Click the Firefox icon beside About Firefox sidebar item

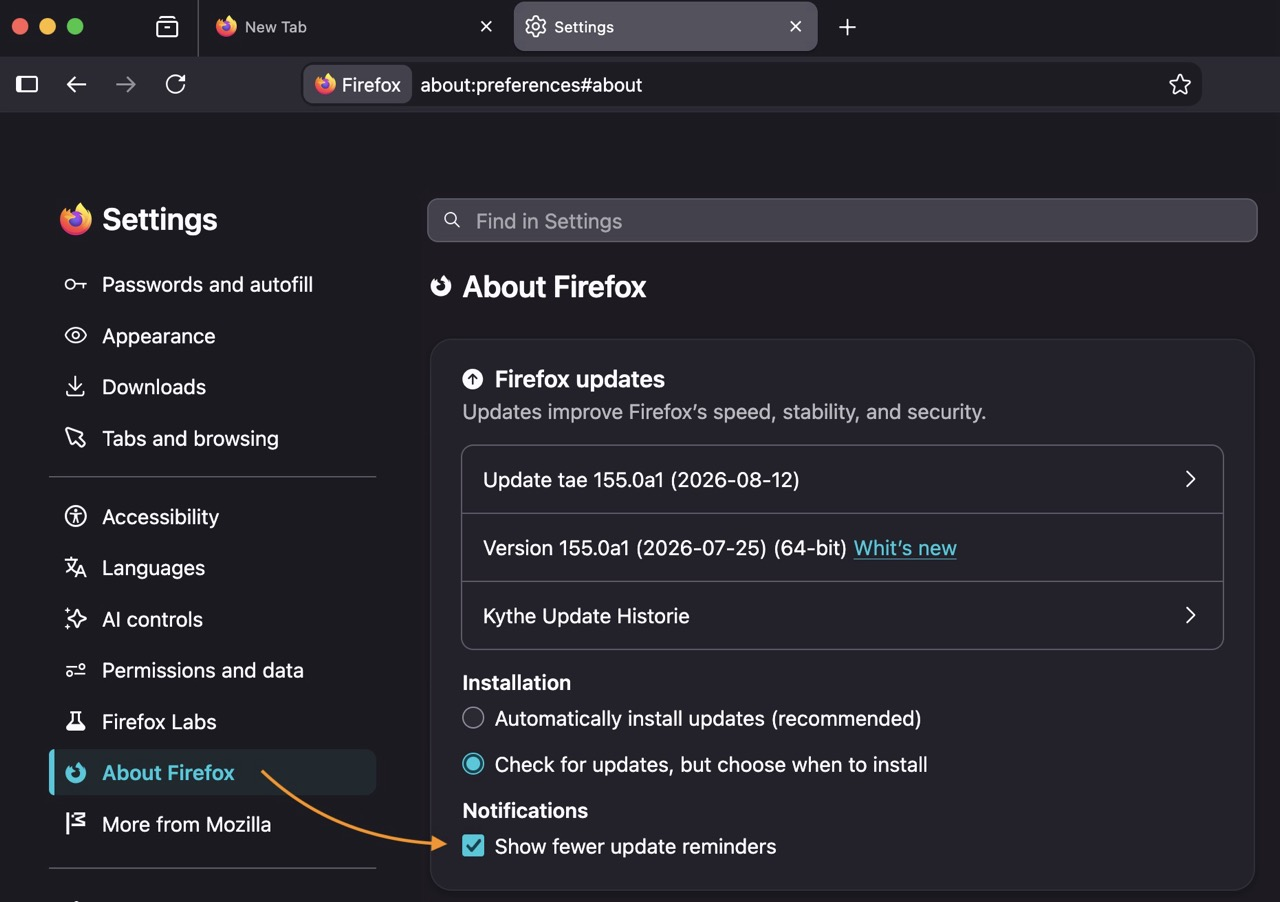(75, 773)
